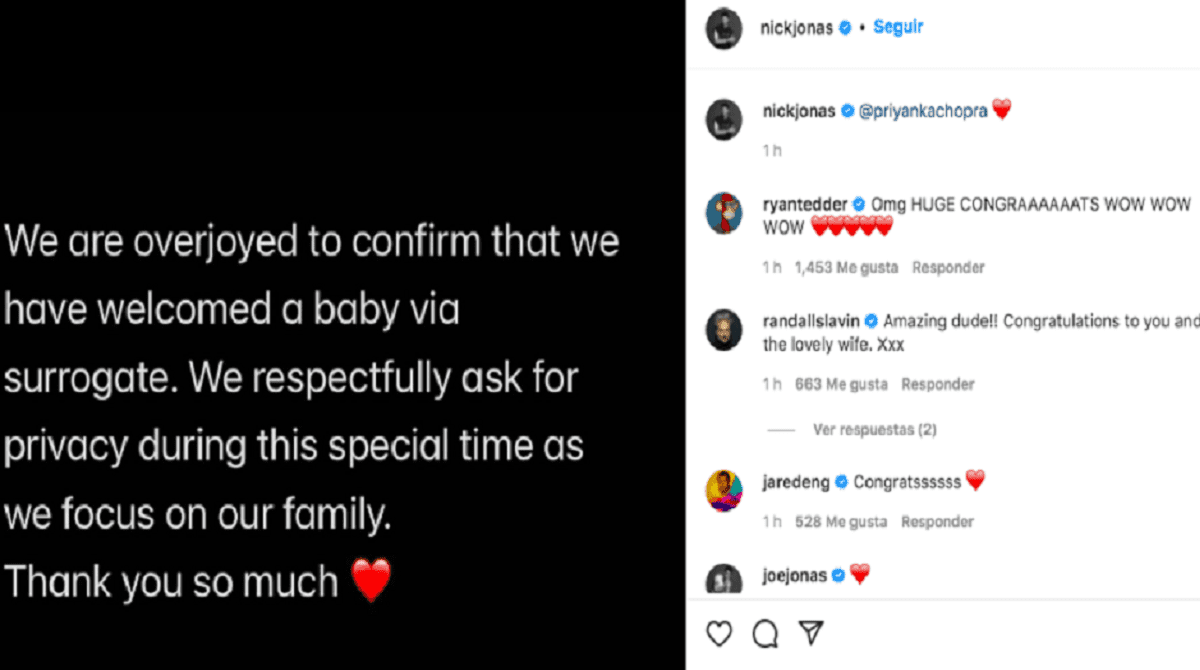The width and height of the screenshot is (1200, 670).
Task: Reply to randallslavin's comment
Action: point(937,384)
